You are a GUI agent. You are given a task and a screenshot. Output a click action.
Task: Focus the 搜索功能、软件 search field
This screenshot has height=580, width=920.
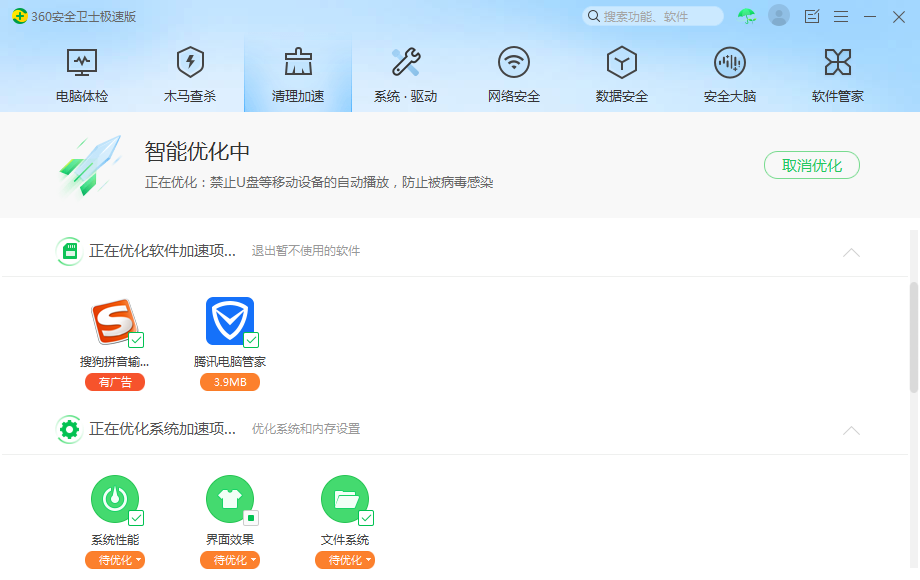coord(652,16)
